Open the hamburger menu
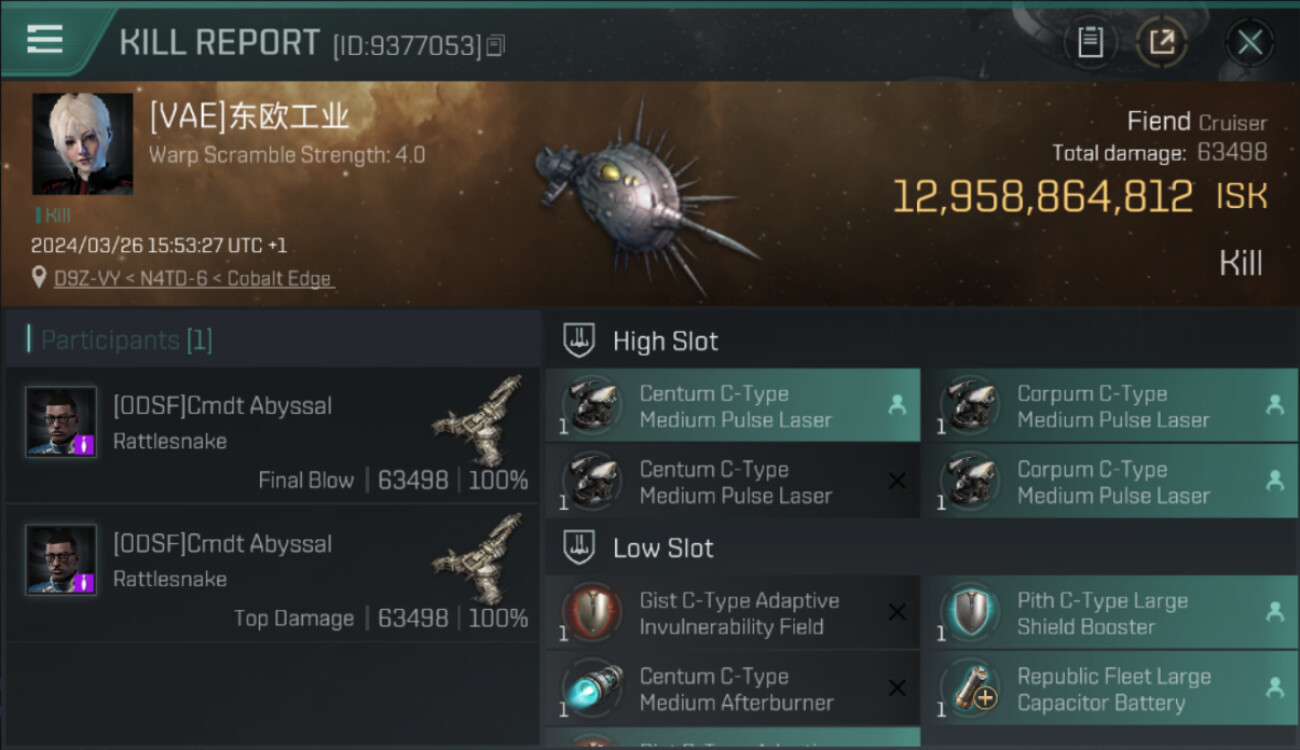Viewport: 1300px width, 750px height. [45, 40]
